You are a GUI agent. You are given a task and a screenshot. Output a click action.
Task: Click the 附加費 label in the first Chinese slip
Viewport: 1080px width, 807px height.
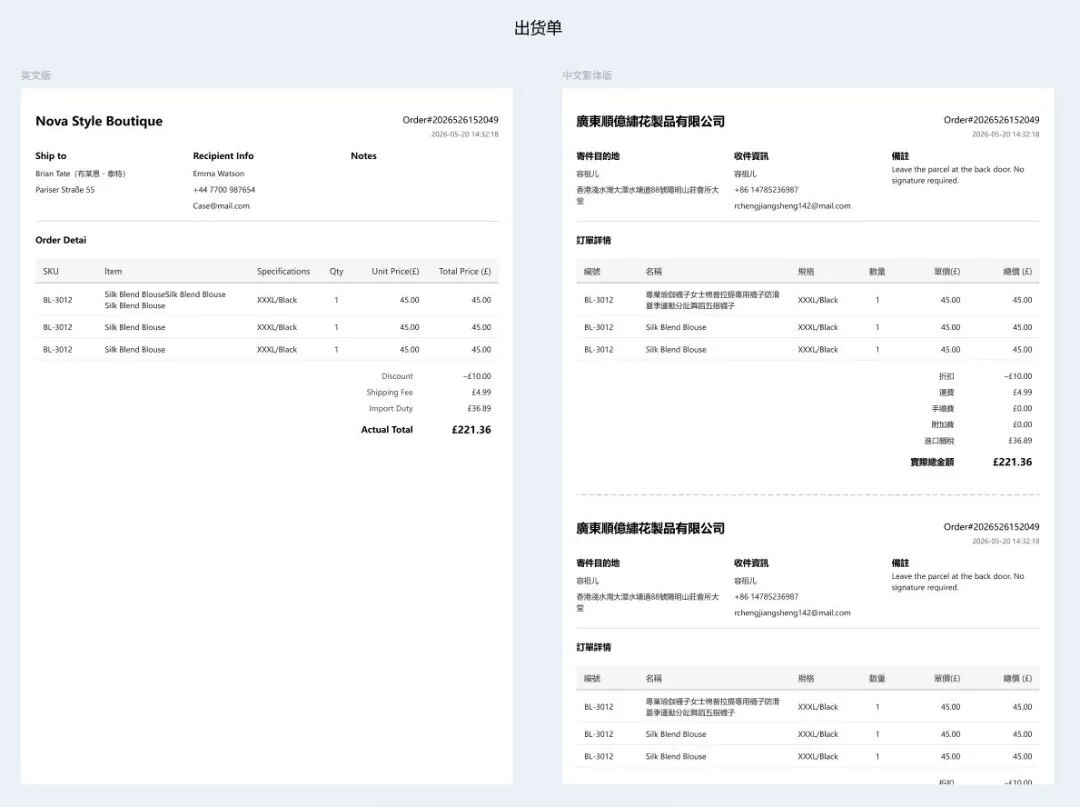943,425
